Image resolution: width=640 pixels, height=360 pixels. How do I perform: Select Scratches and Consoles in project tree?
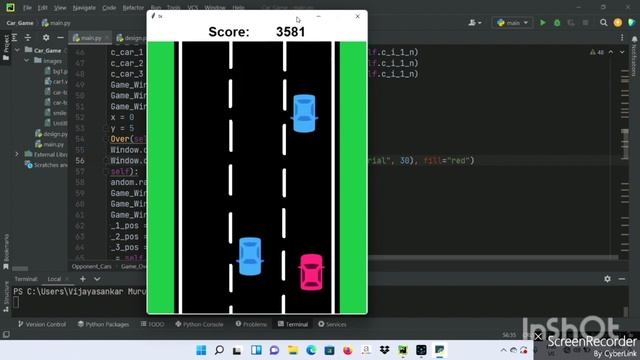click(46, 165)
